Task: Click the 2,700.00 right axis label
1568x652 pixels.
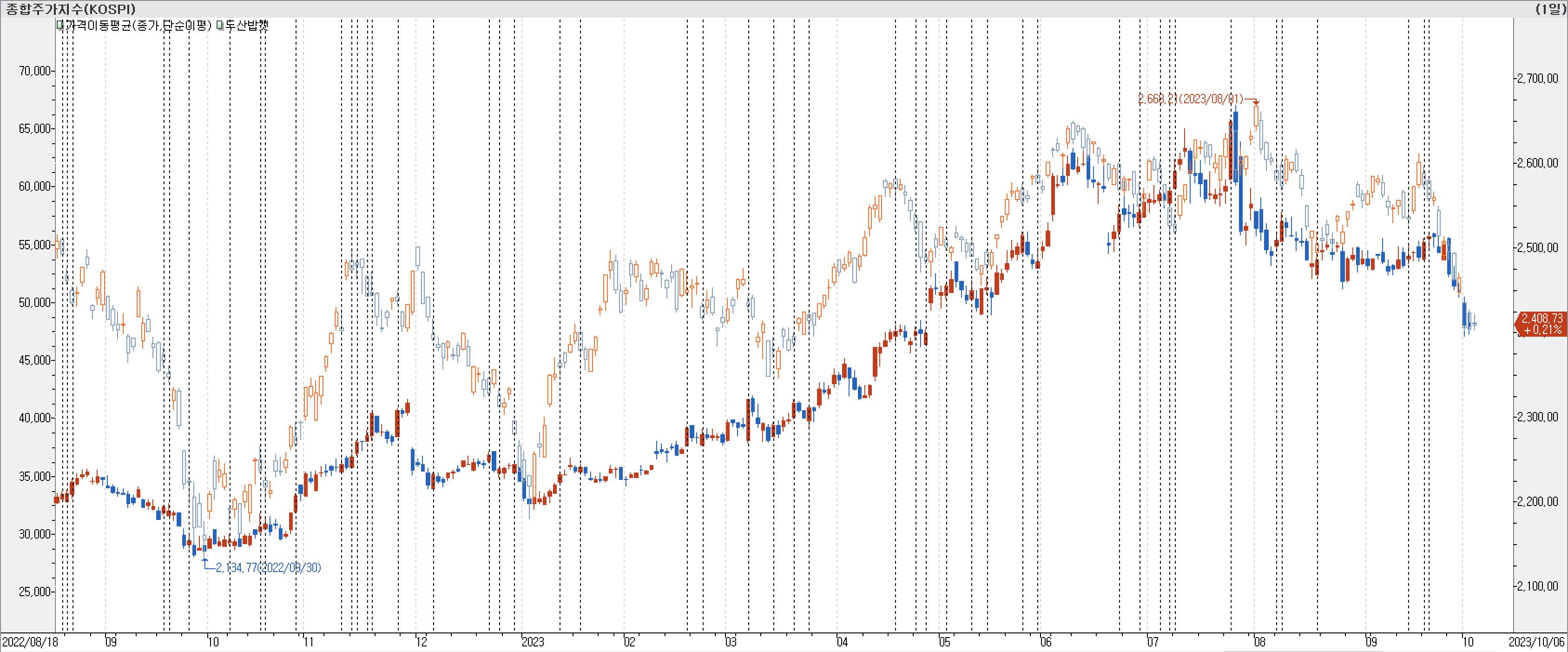Action: pos(1537,78)
